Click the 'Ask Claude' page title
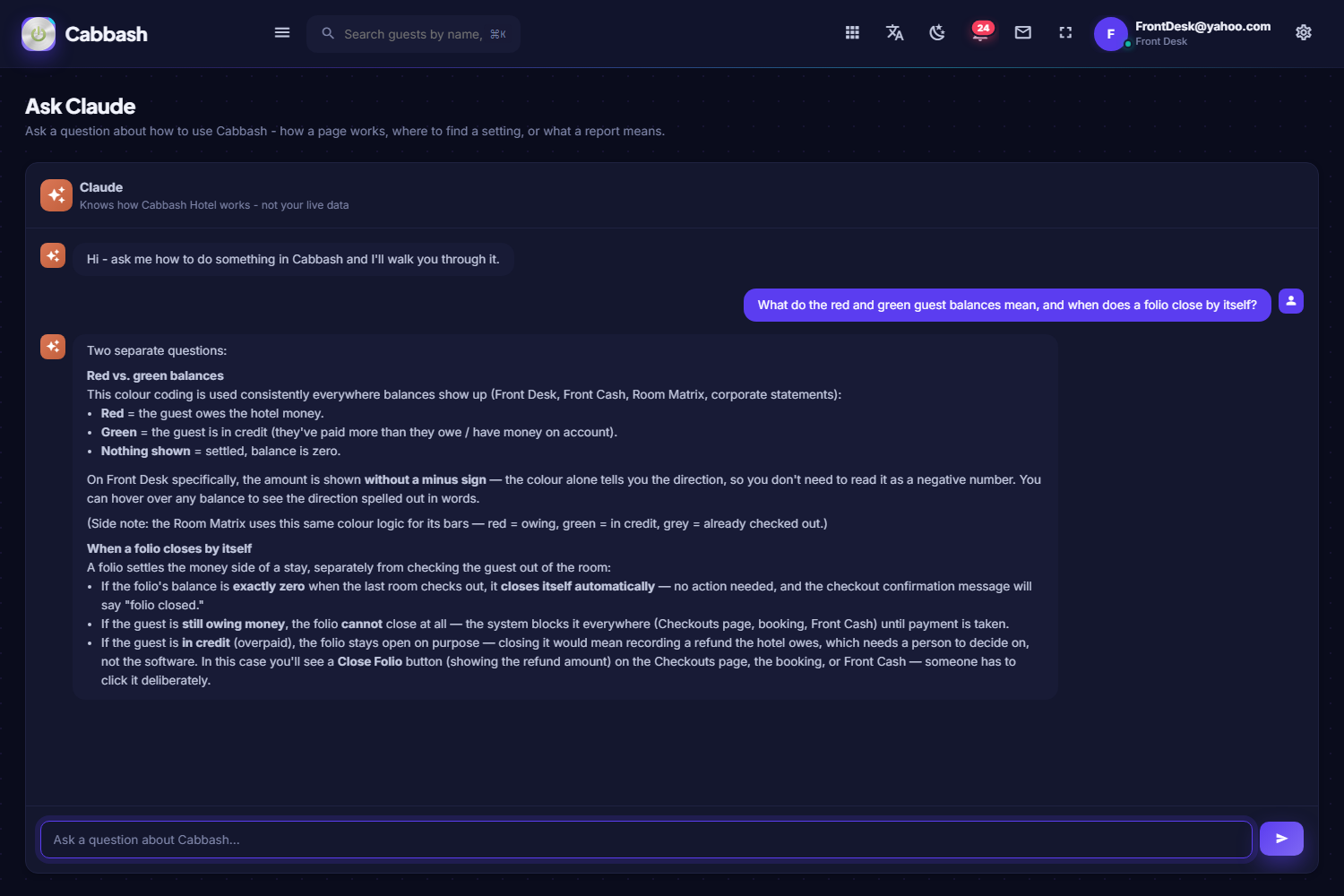This screenshot has height=896, width=1344. [81, 107]
